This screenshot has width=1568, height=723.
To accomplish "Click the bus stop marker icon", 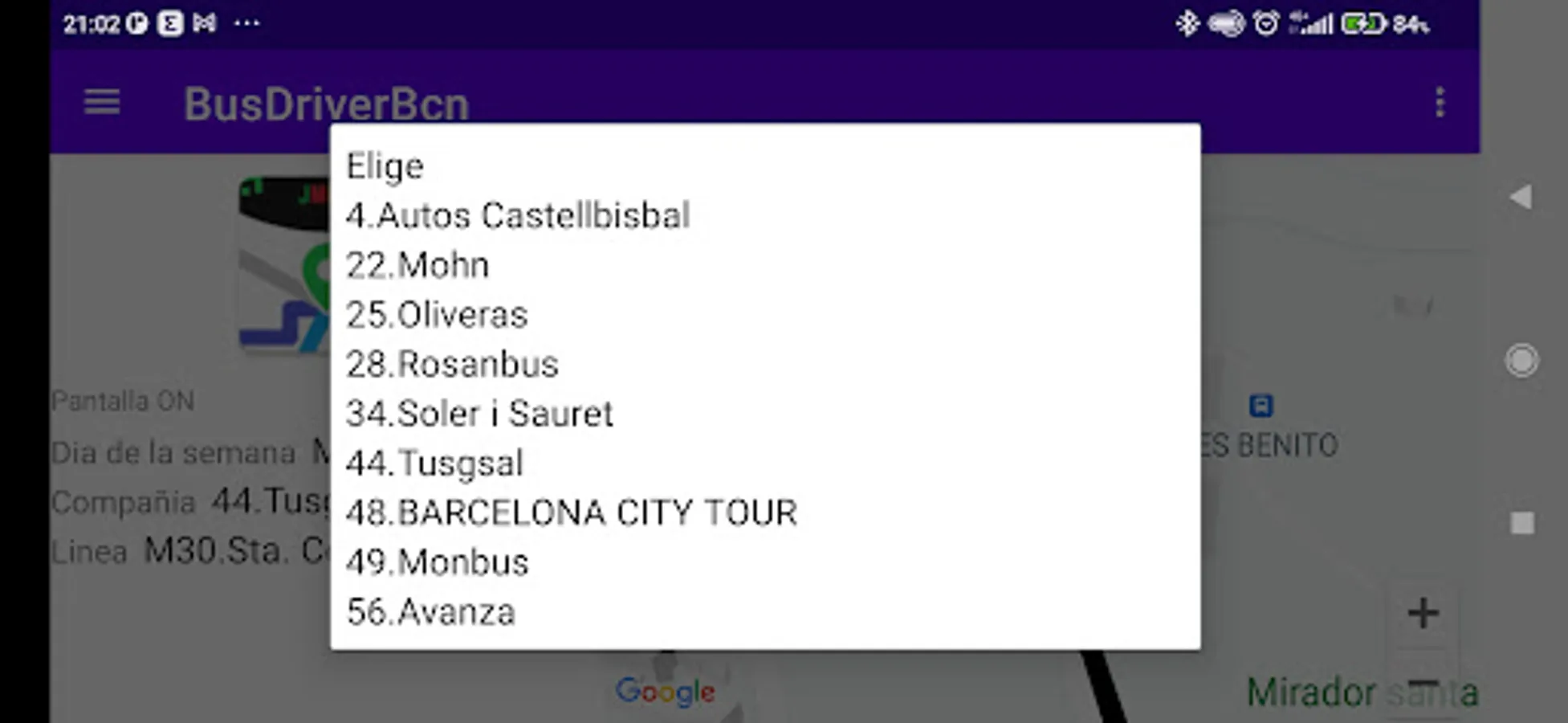I will point(1261,406).
